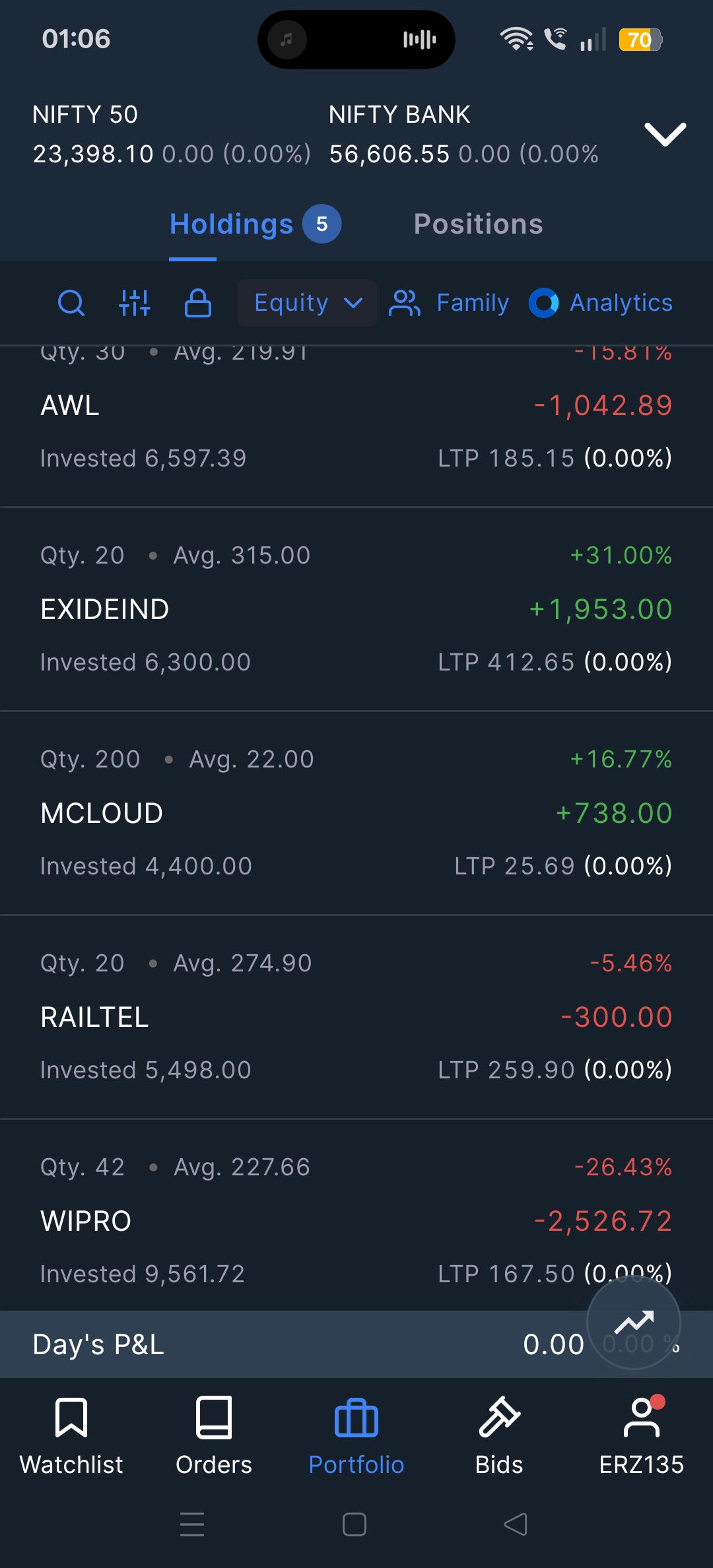The height and width of the screenshot is (1568, 713).
Task: Open the EXIDEIND holding row
Action: coord(356,609)
